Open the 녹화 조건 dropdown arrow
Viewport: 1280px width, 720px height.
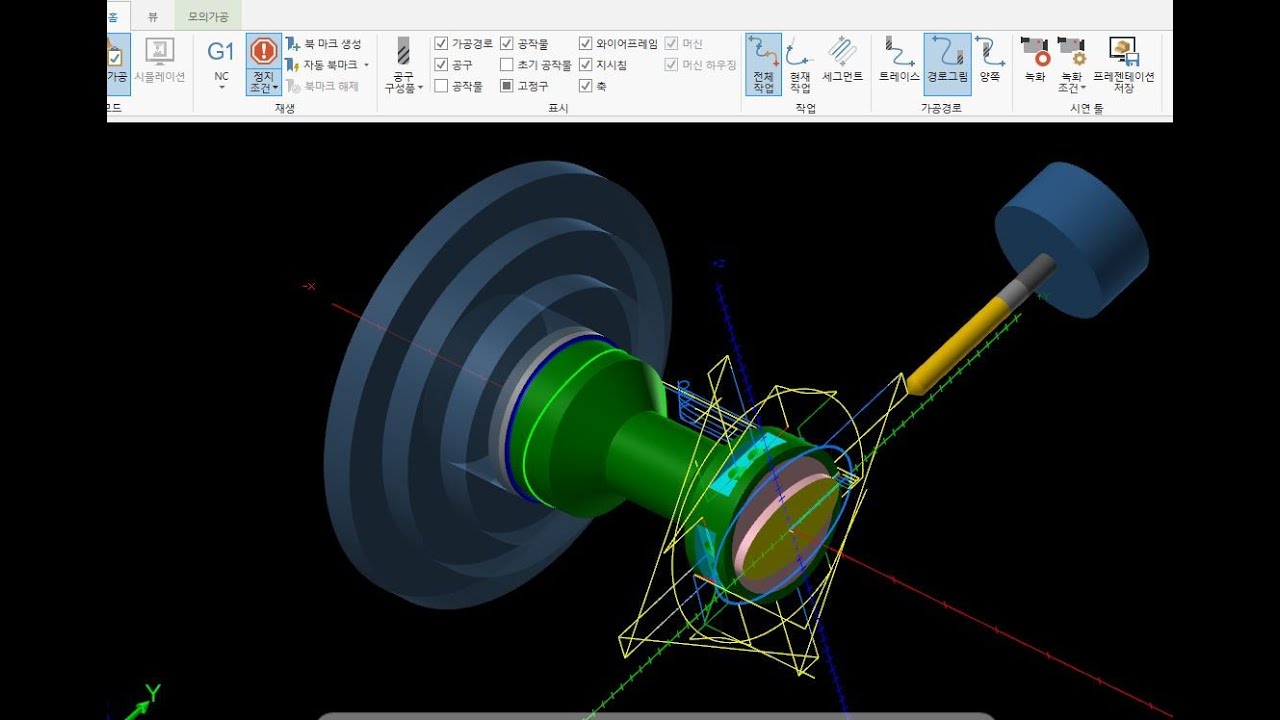(x=1084, y=89)
